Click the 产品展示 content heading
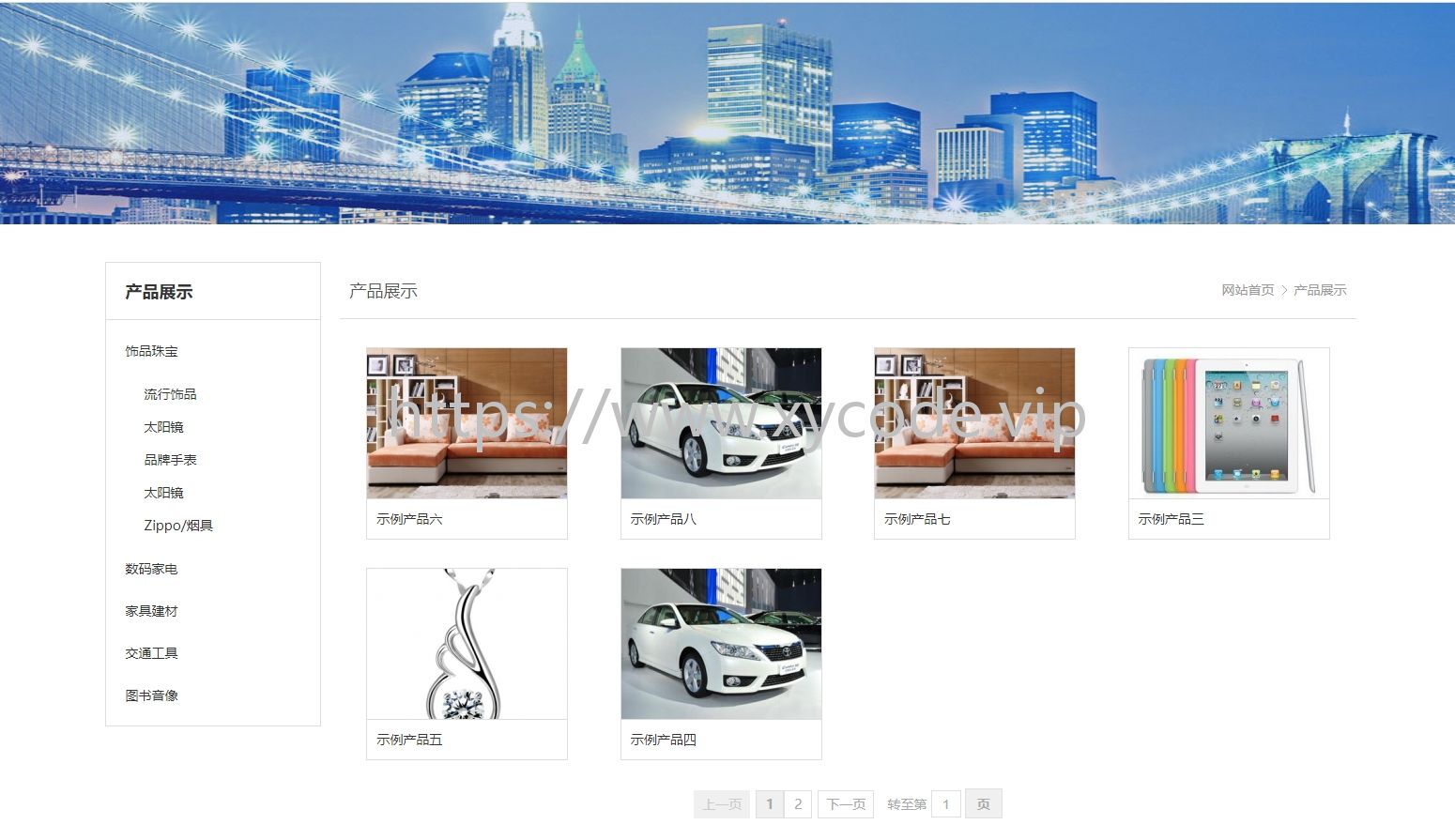This screenshot has height=840, width=1455. tap(383, 291)
